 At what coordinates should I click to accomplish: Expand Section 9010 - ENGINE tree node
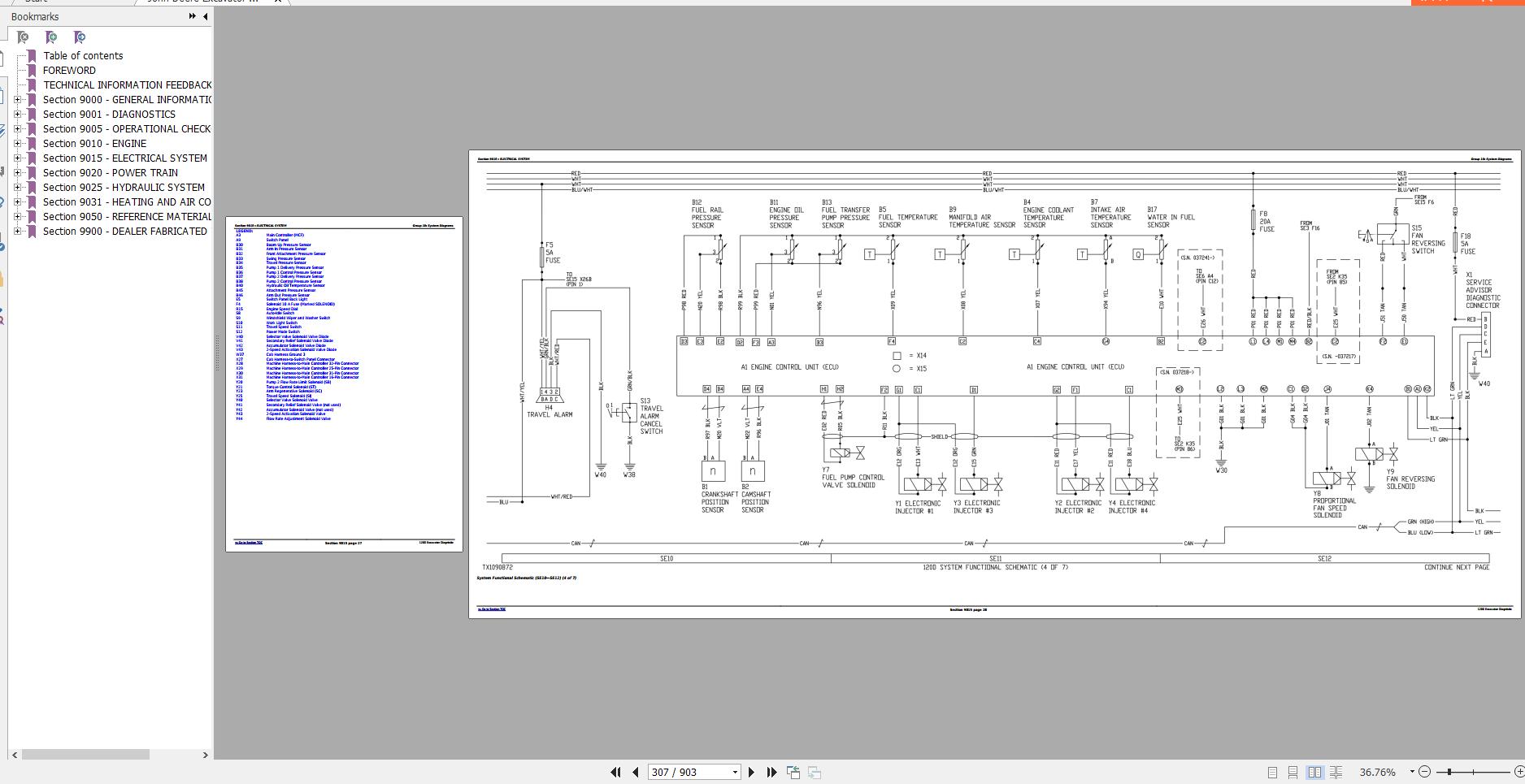tap(18, 144)
